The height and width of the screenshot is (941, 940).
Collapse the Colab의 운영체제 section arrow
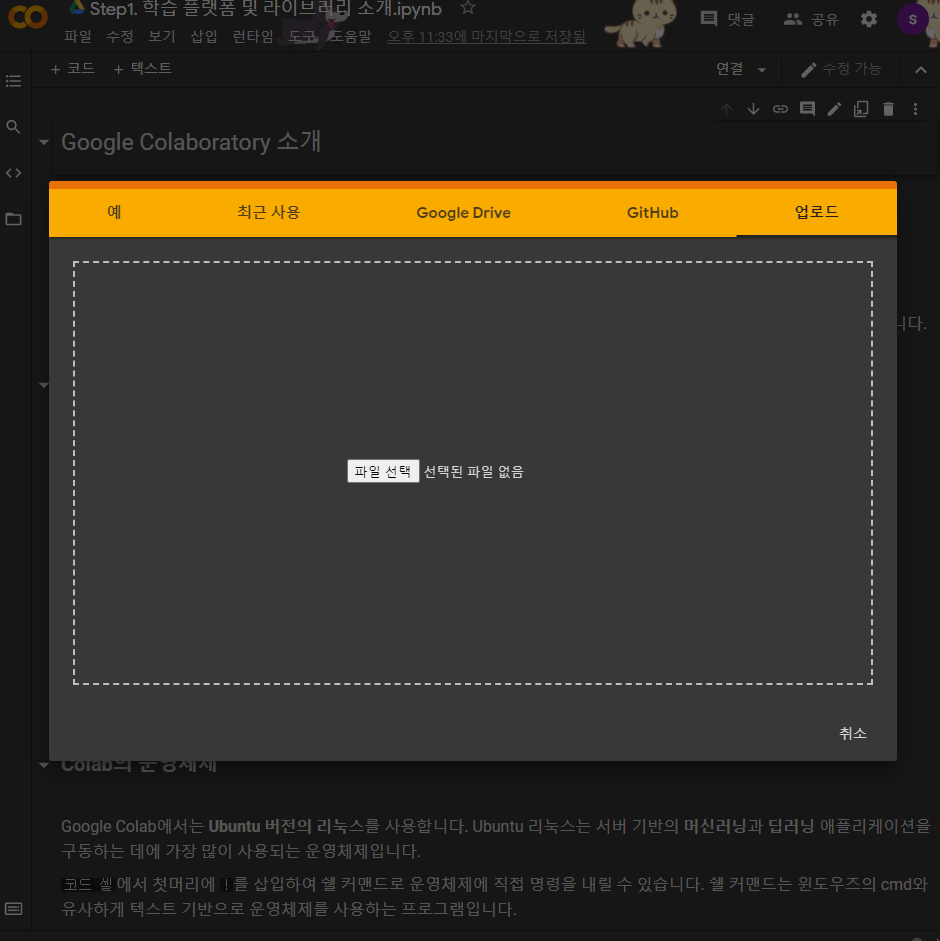pos(44,765)
